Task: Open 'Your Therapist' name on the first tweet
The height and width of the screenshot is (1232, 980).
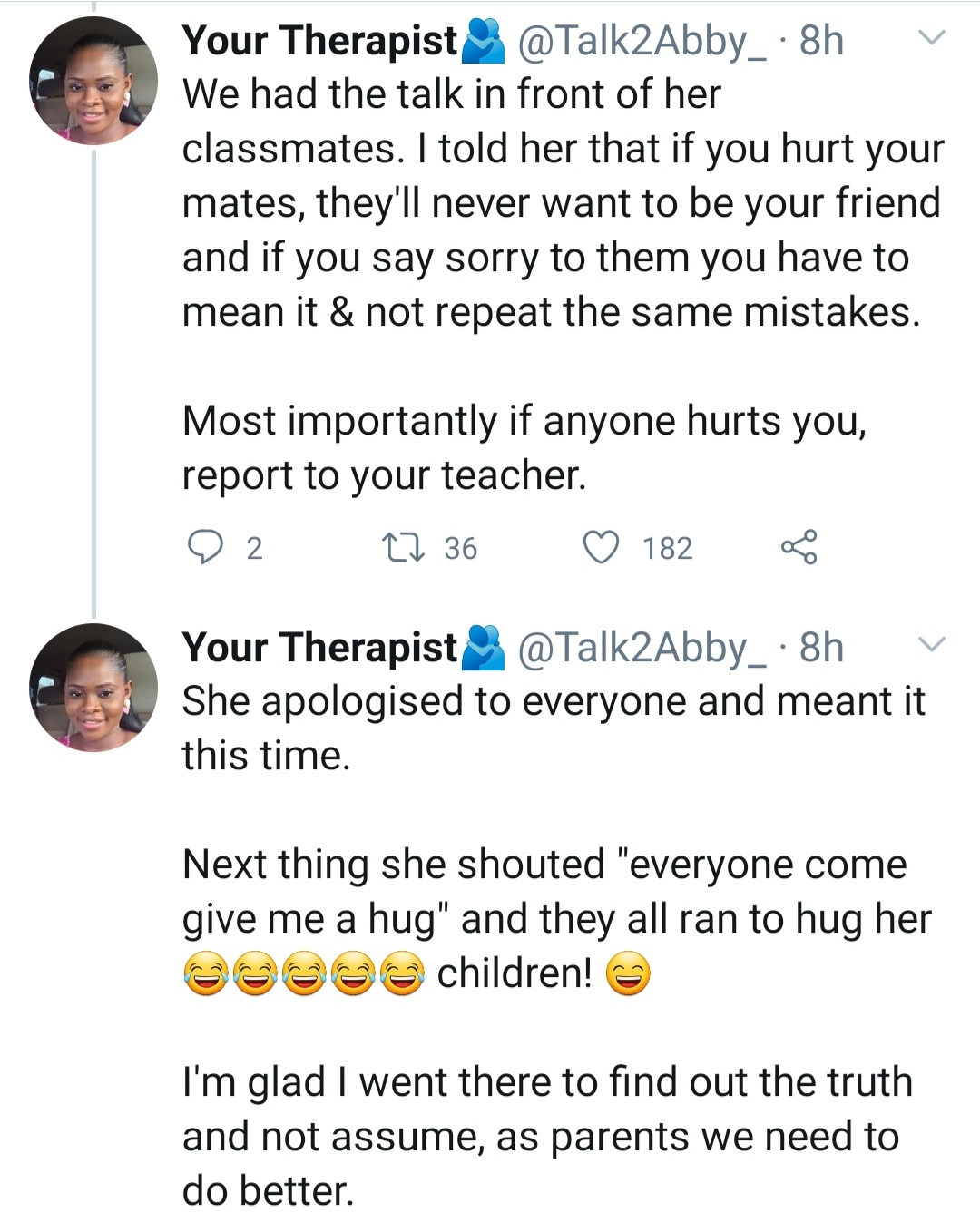Action: 319,41
